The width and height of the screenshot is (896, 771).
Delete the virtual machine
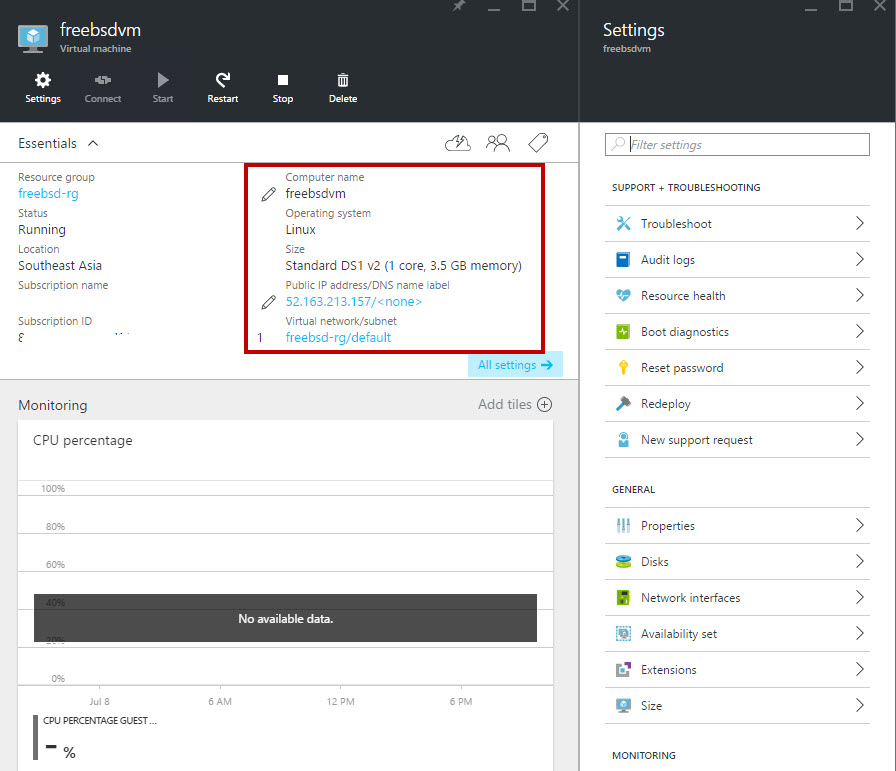coord(343,87)
